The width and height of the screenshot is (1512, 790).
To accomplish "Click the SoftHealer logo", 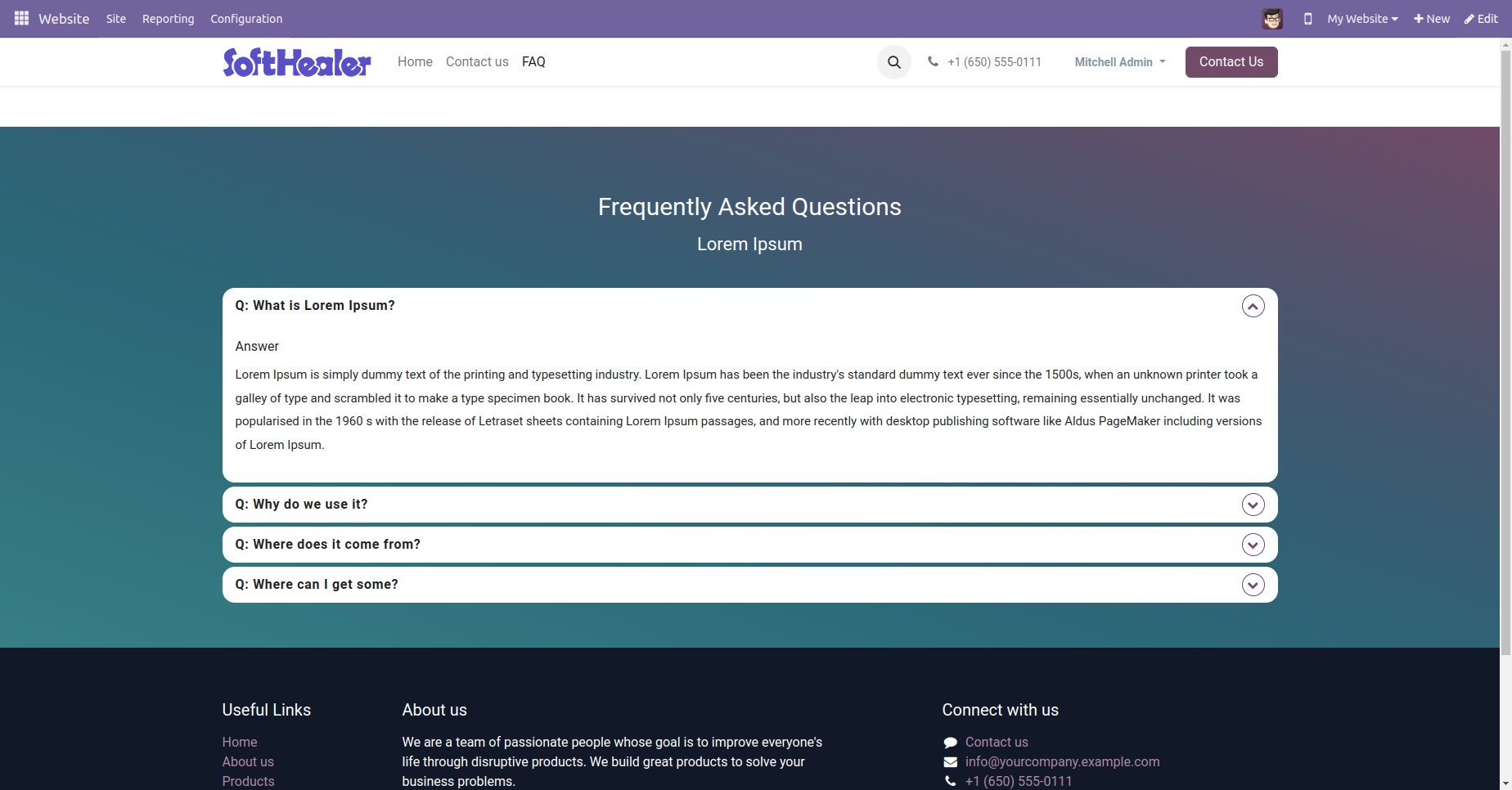I will tap(297, 62).
